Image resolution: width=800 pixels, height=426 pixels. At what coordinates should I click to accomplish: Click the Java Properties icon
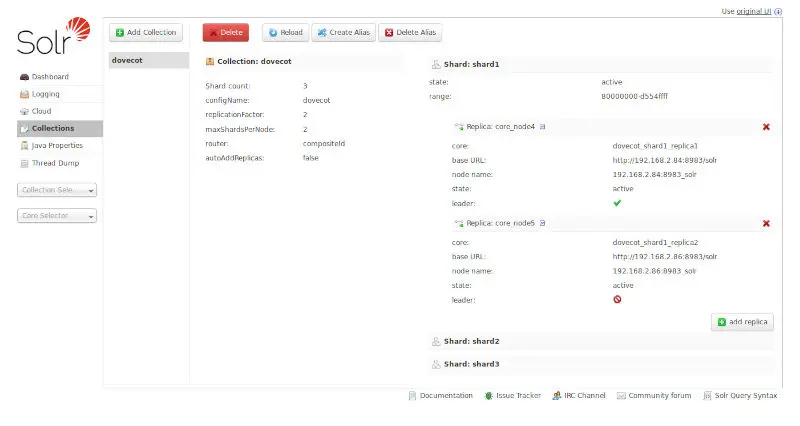(x=24, y=145)
